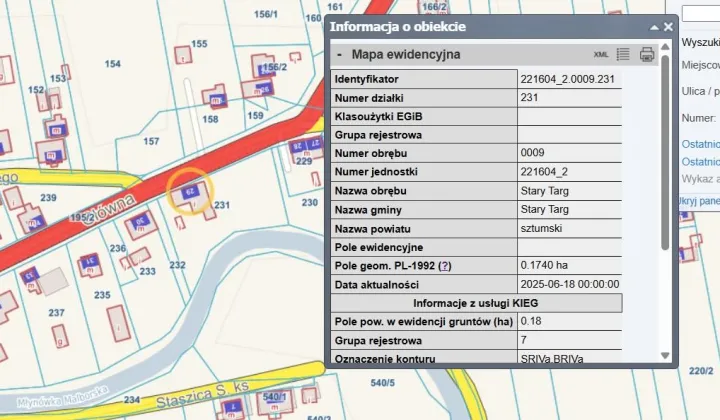Select the date 2025-06-18 00:00:00
720x420 pixels.
coord(569,284)
